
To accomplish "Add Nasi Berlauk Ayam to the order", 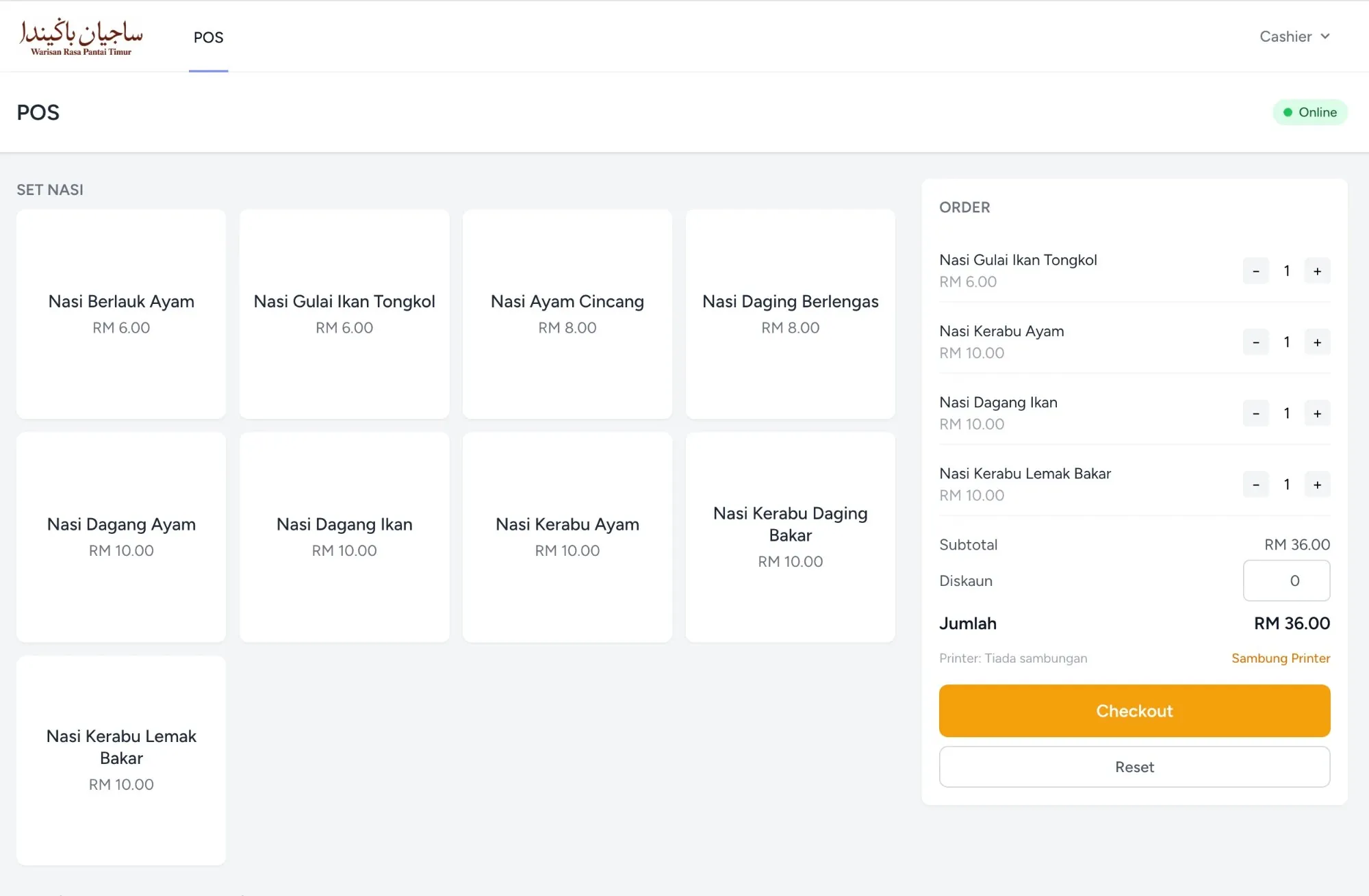I will (x=121, y=314).
